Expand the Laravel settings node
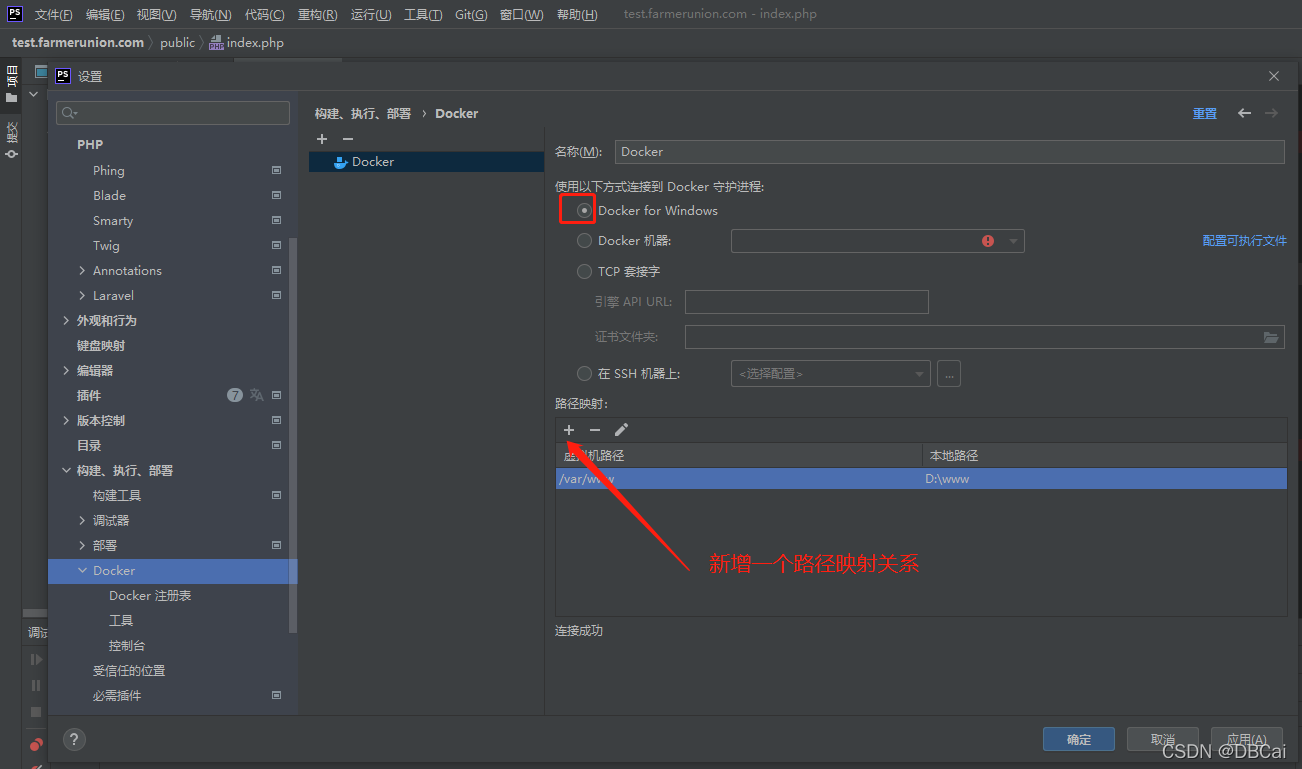The height and width of the screenshot is (769, 1302). 82,296
